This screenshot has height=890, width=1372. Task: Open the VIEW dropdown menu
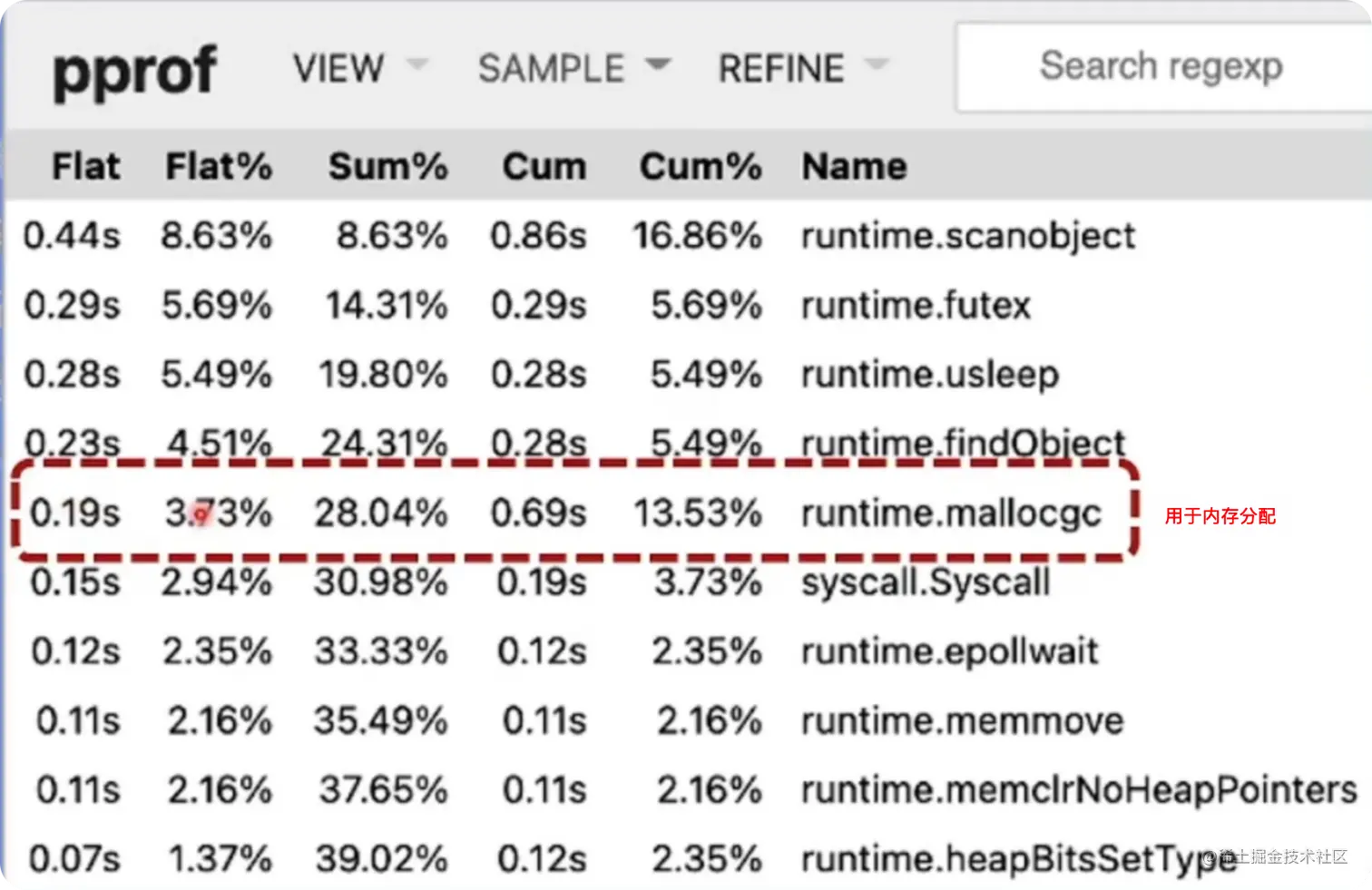pyautogui.click(x=358, y=68)
